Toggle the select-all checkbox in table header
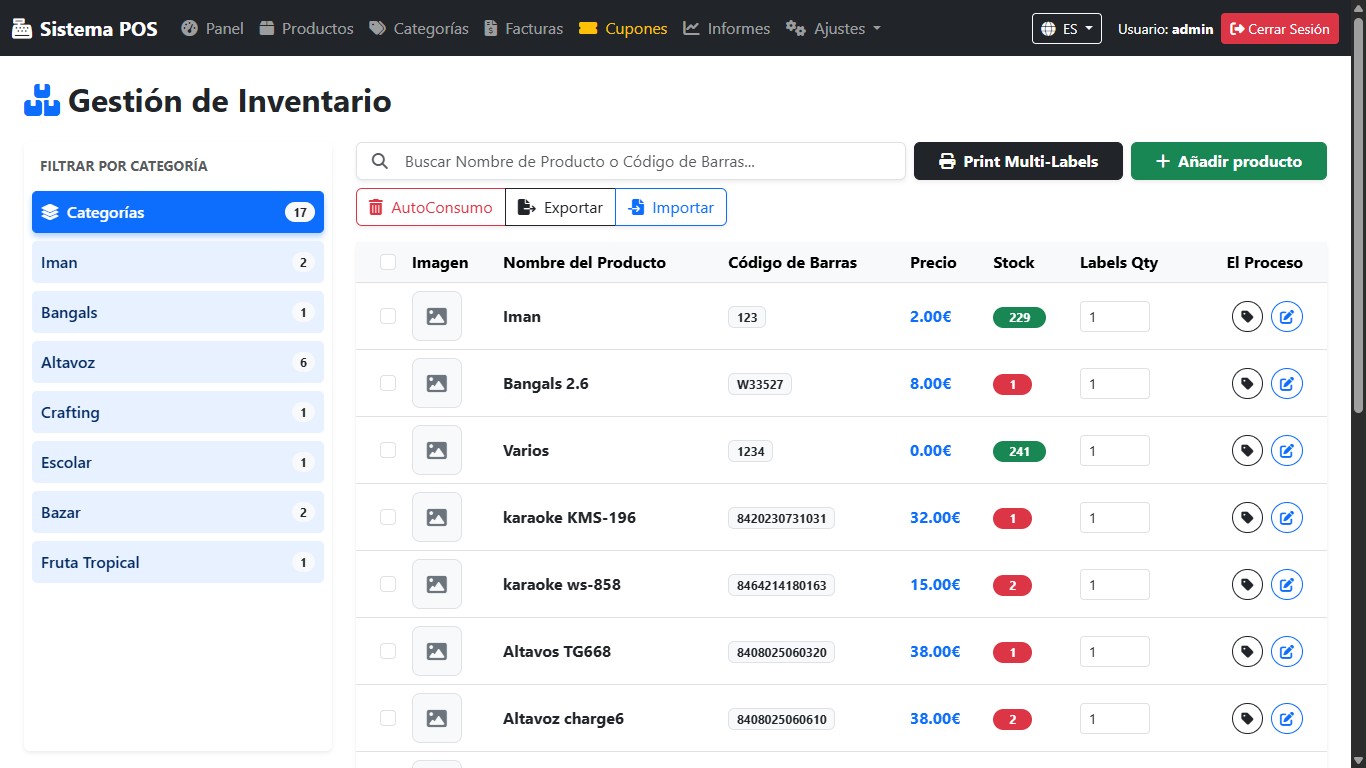 click(388, 263)
